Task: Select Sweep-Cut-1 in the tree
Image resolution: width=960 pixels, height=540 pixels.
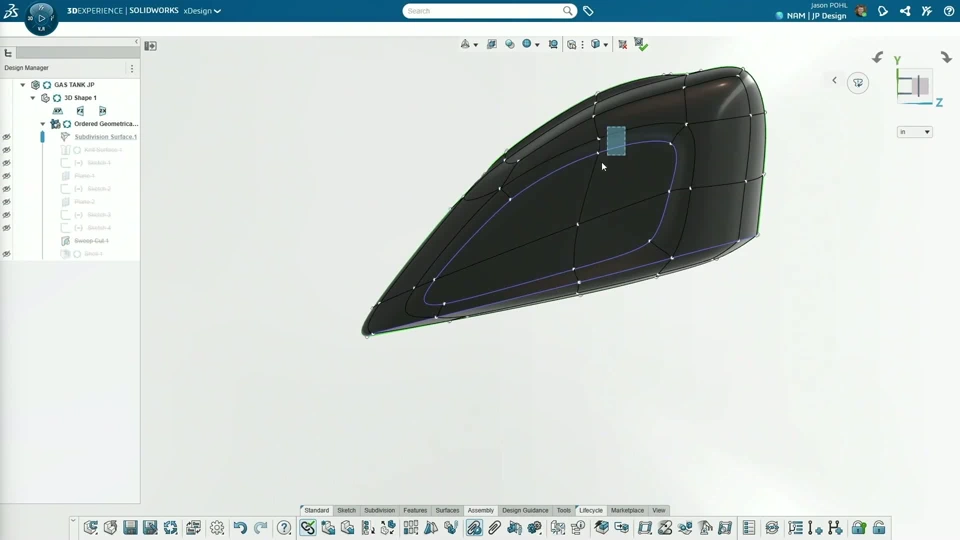Action: click(91, 241)
